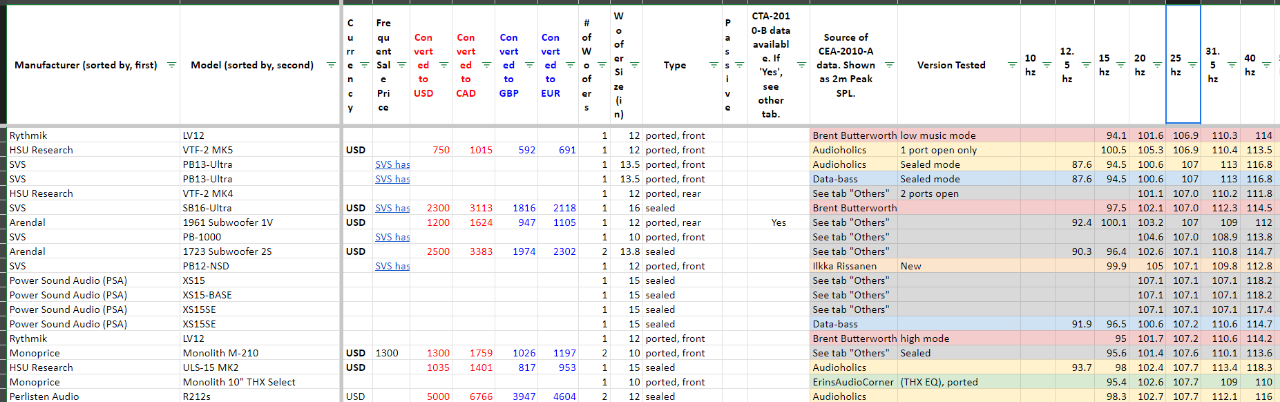This screenshot has height=402, width=1280.
Task: Open the filter icon for Model column
Action: 333,65
